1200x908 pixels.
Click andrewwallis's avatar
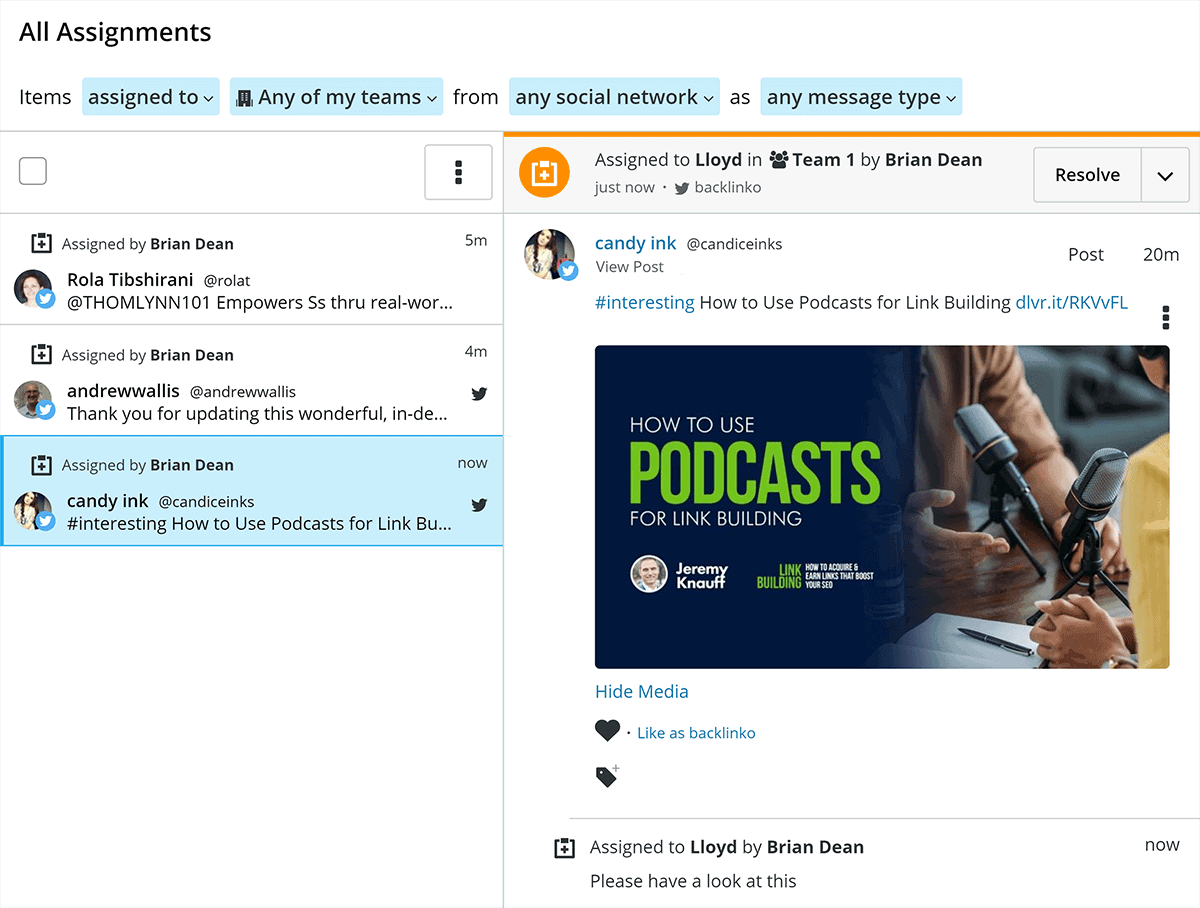click(35, 400)
